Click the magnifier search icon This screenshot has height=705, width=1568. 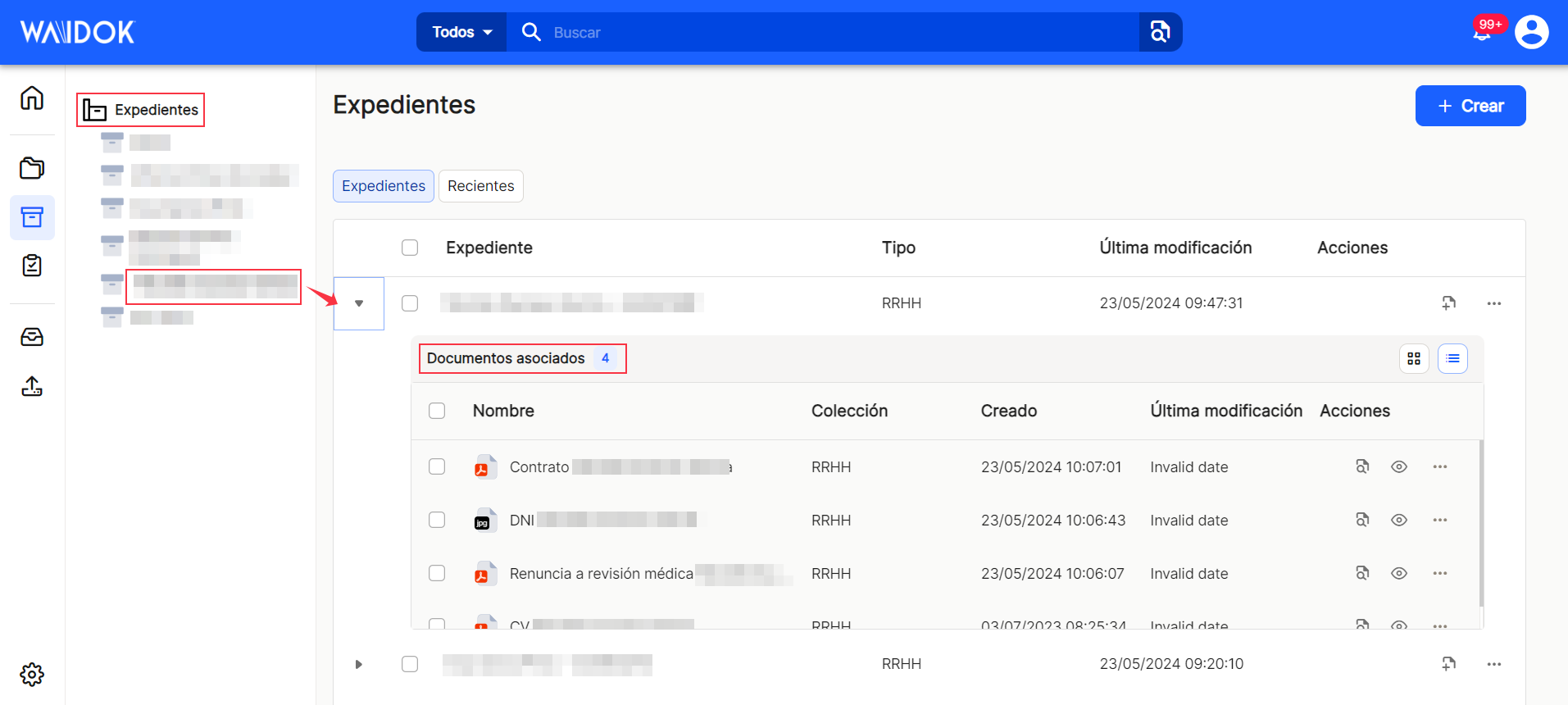[x=531, y=32]
